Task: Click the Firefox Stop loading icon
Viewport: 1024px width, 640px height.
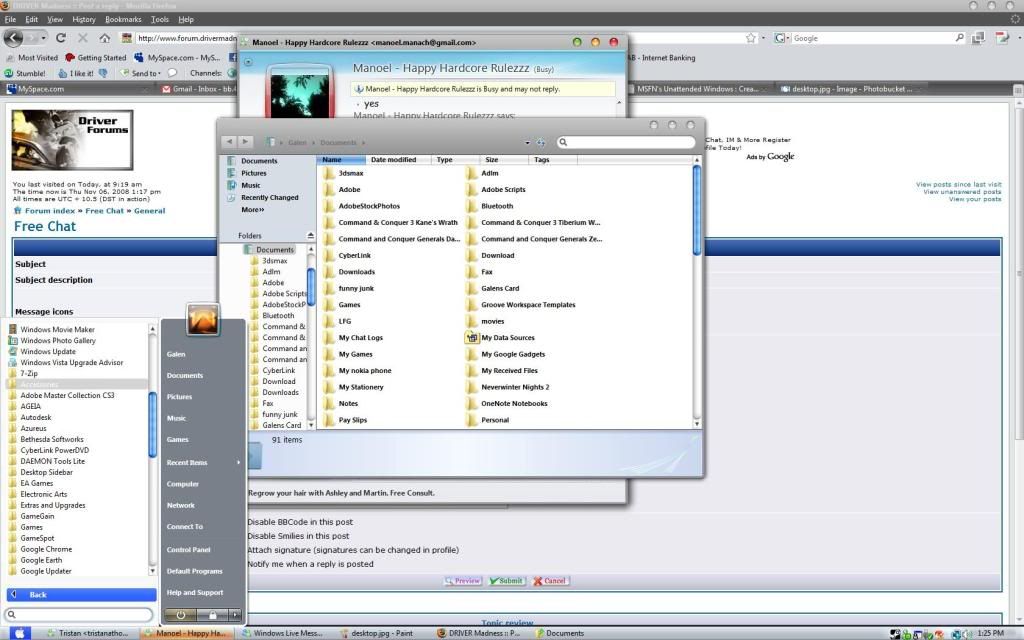Action: (83, 38)
